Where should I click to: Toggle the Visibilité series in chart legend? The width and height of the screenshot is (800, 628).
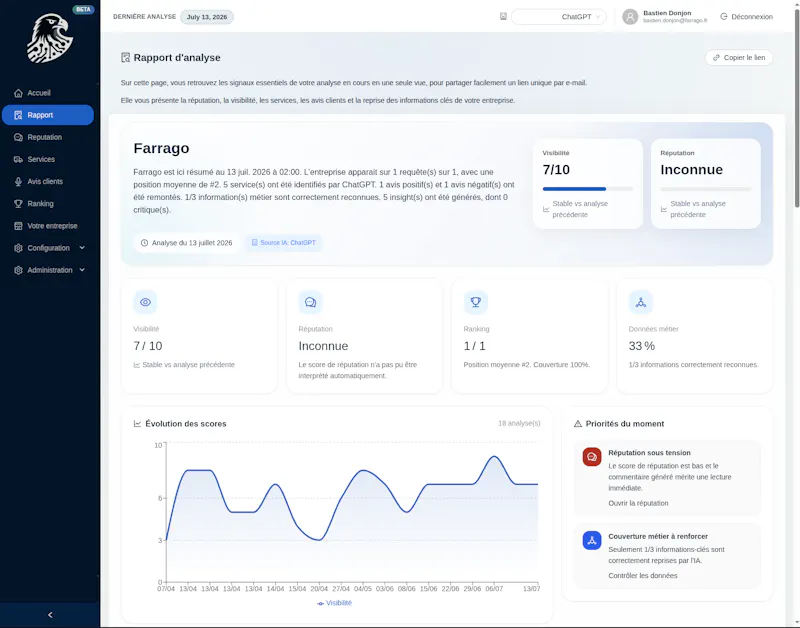(335, 603)
